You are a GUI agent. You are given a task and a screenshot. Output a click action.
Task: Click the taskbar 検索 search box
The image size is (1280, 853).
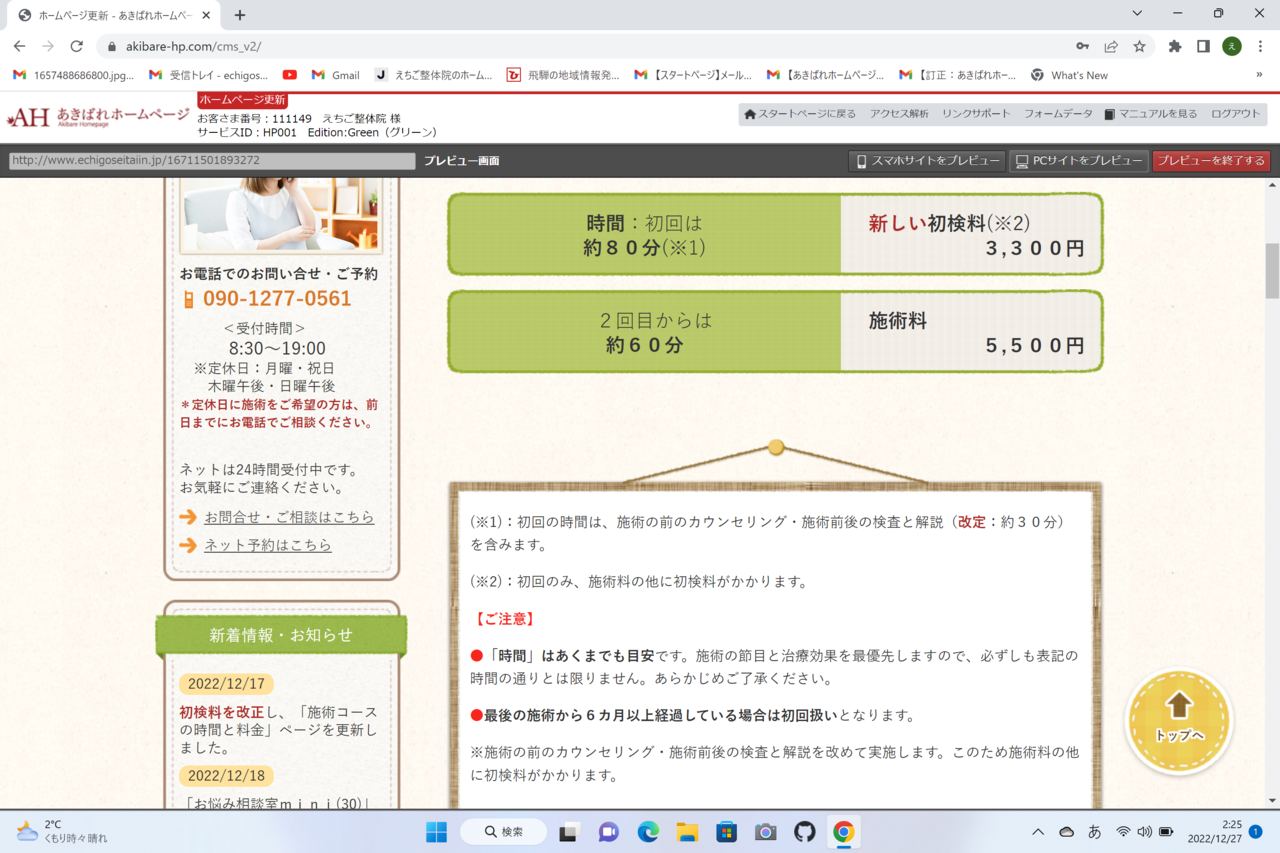pyautogui.click(x=503, y=832)
